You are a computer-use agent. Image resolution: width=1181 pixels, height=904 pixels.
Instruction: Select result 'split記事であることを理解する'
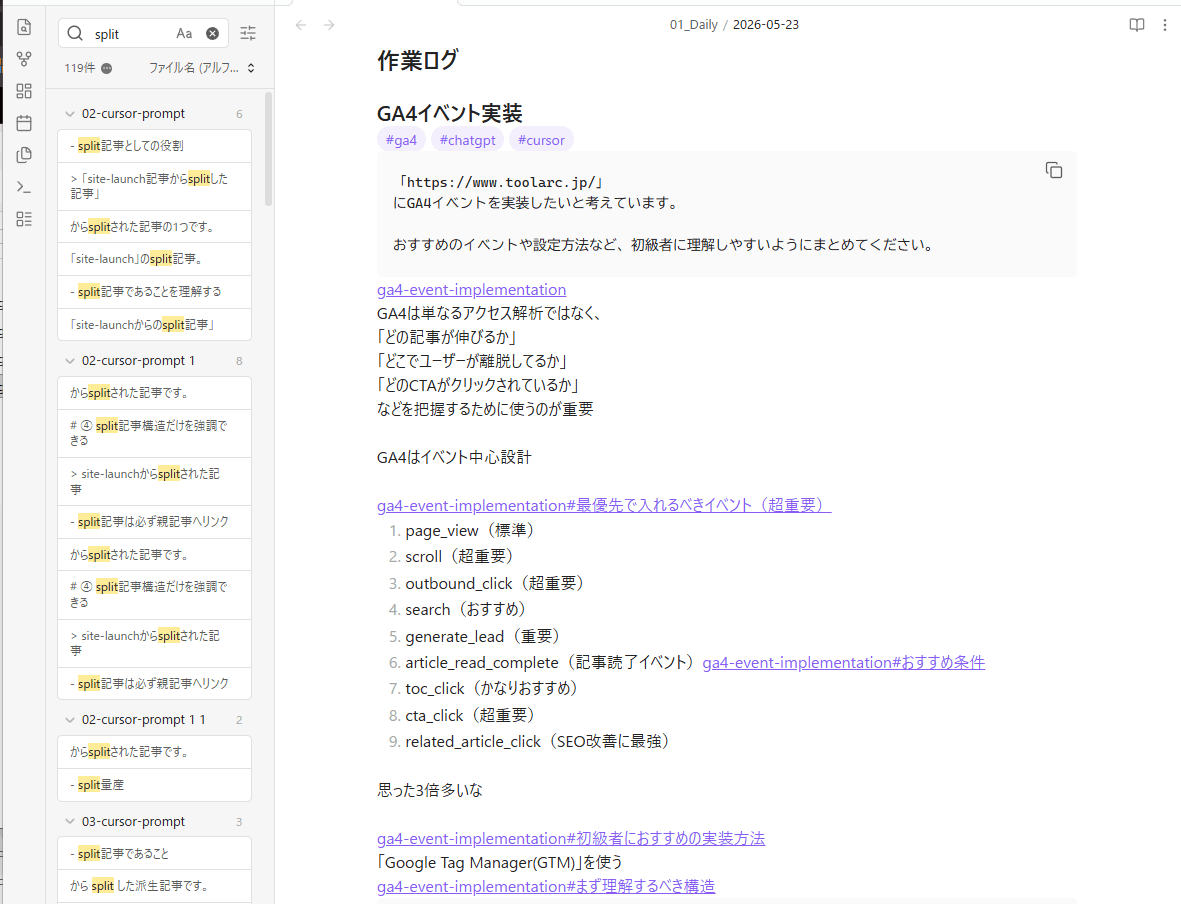click(154, 292)
